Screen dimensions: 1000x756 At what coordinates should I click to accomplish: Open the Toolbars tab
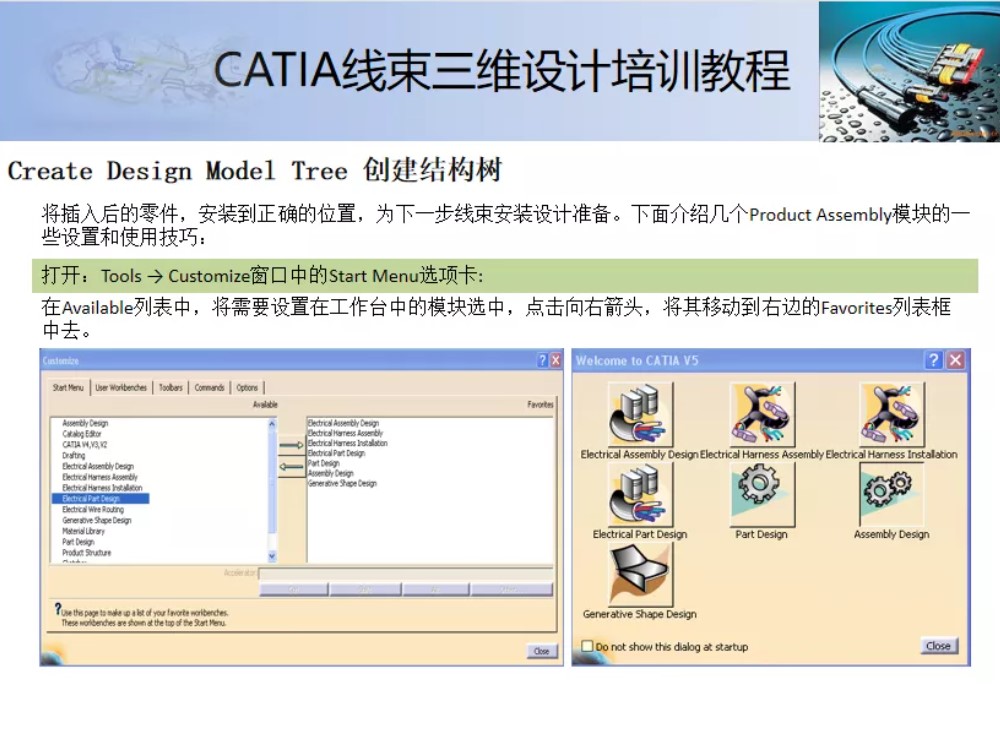pos(170,387)
